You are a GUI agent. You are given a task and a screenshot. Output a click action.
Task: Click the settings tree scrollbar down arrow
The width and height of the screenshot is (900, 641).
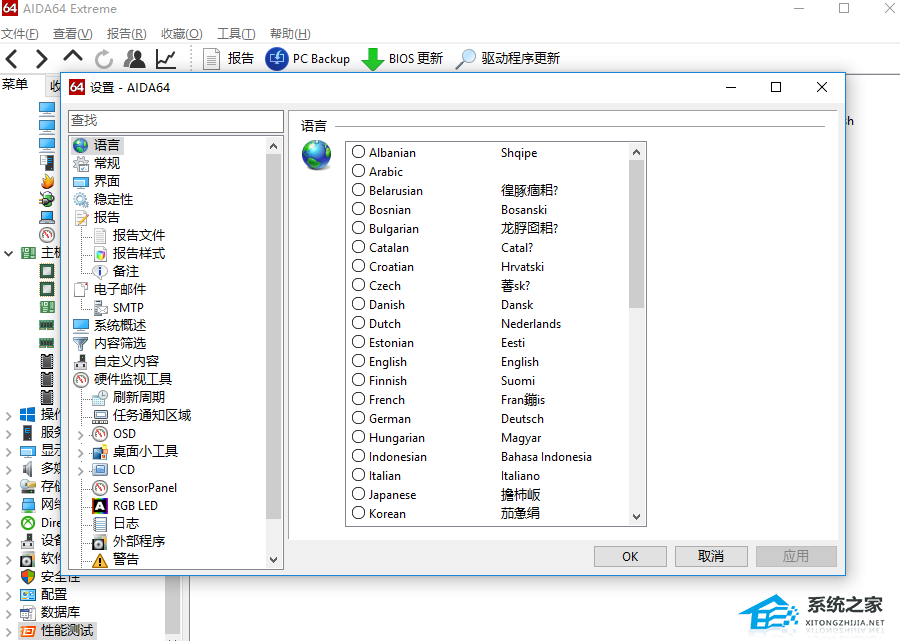coord(273,560)
